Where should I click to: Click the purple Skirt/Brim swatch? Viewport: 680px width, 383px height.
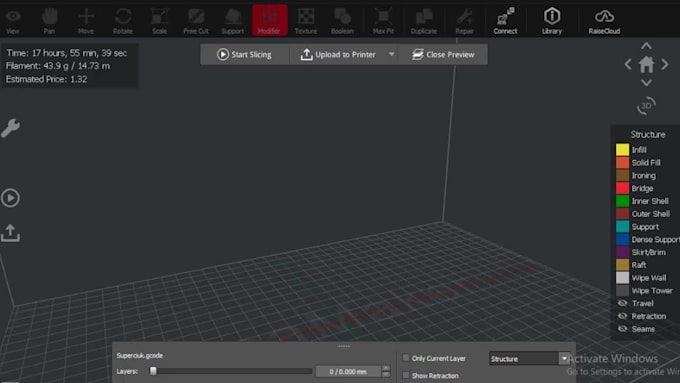coord(622,252)
